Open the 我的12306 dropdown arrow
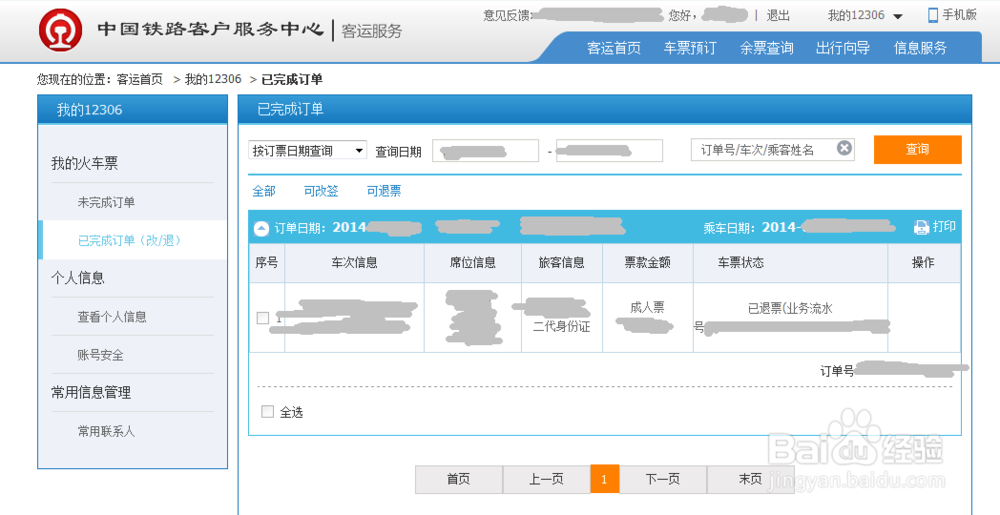1000x515 pixels. click(x=898, y=17)
